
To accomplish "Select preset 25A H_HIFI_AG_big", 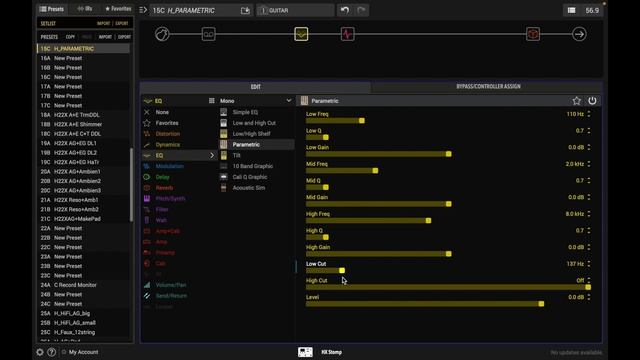I will pos(84,313).
